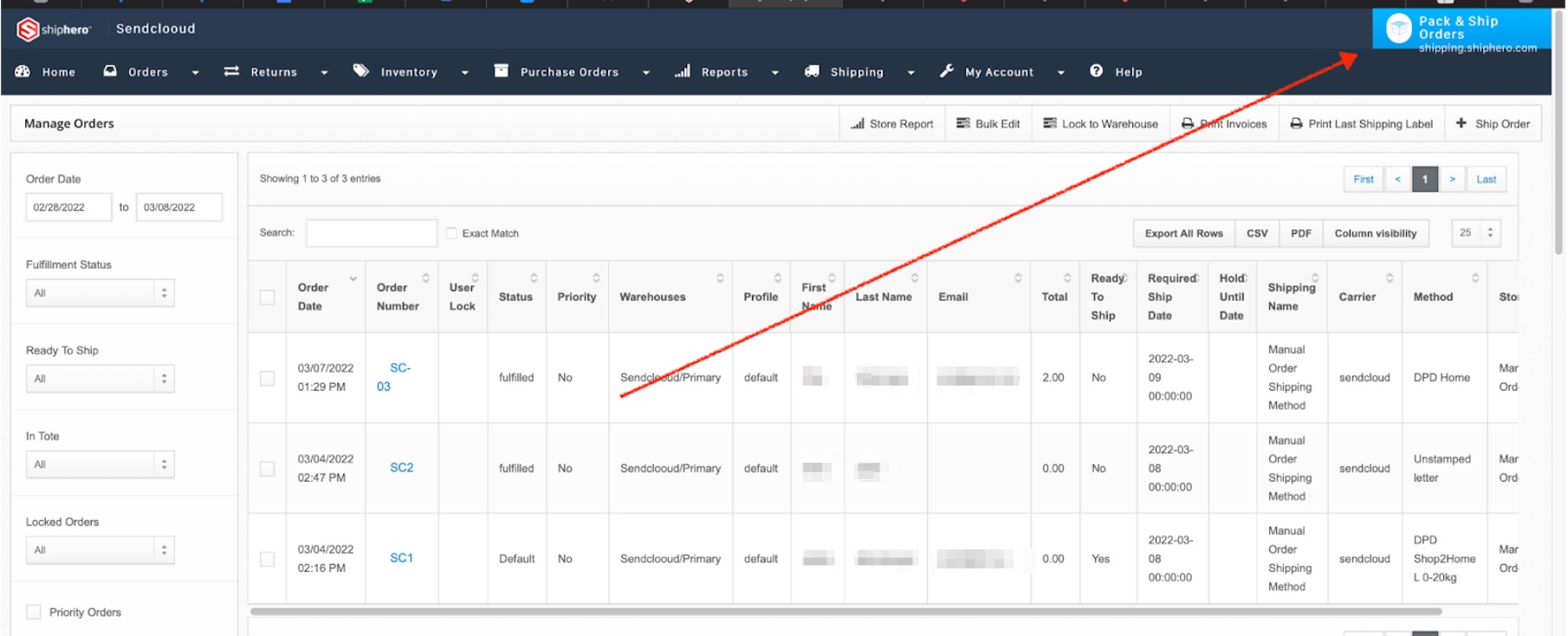Click the Help question mark icon
This screenshot has width=1568, height=636.
[1097, 71]
